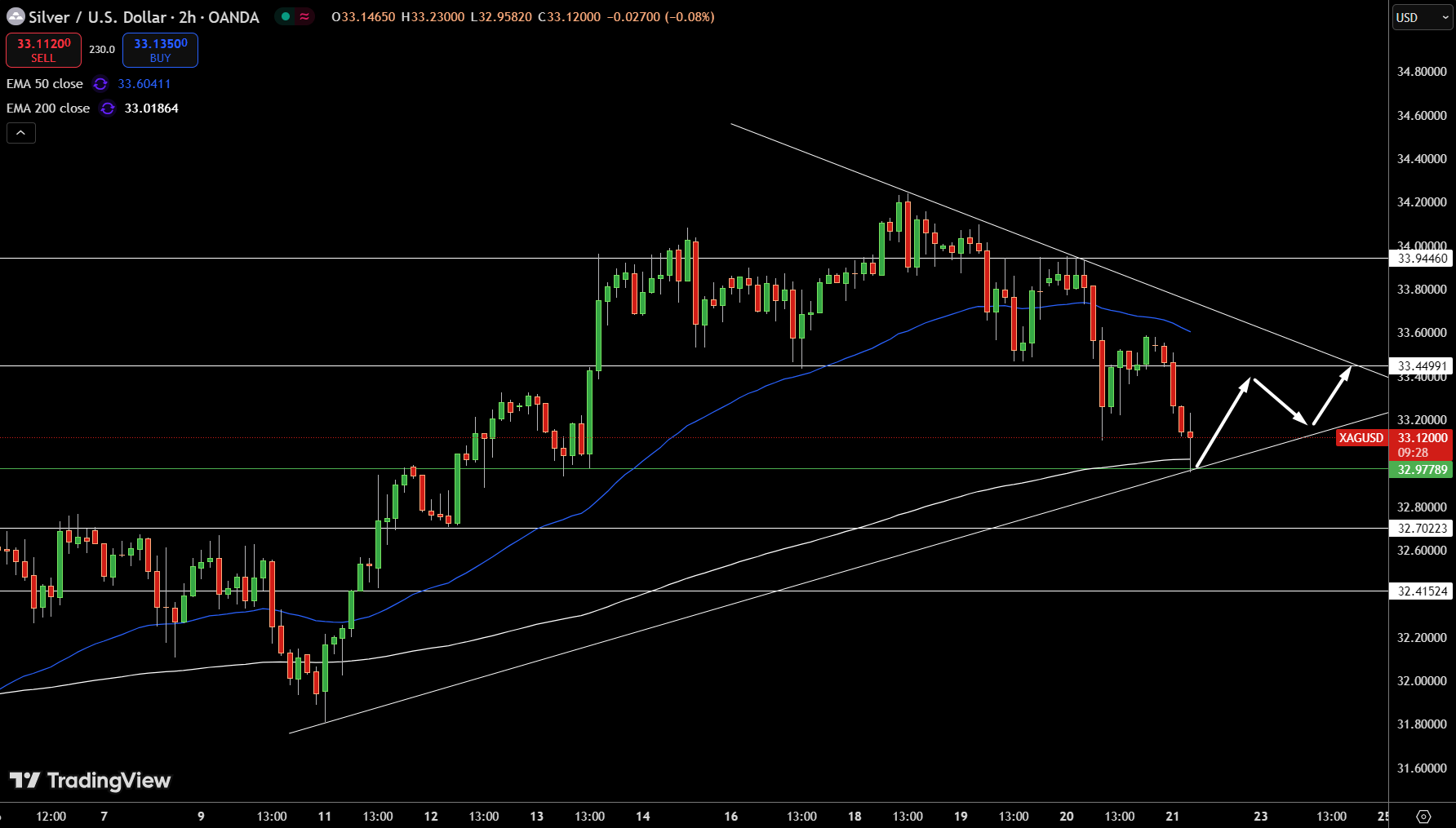The height and width of the screenshot is (828, 1456).
Task: Click the close price value C33.12000
Action: tap(569, 17)
